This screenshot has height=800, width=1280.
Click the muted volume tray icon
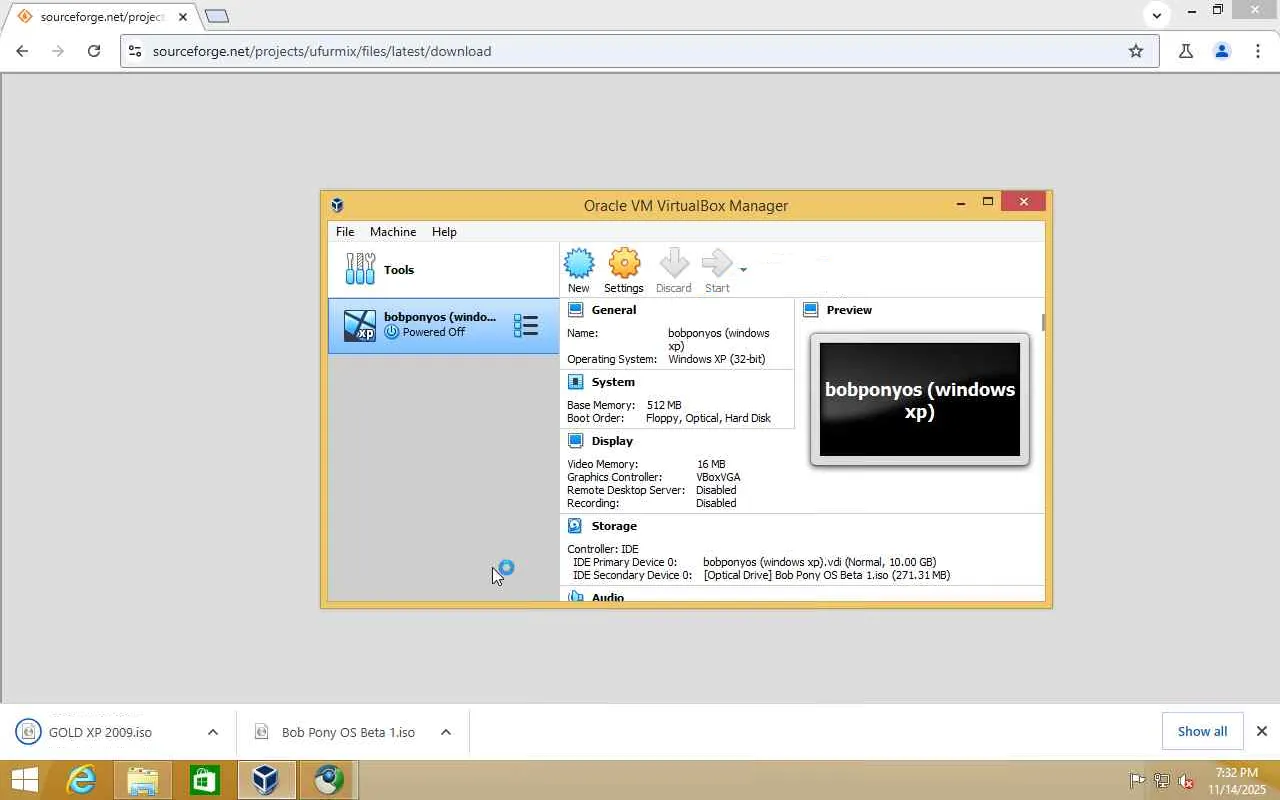coord(1186,781)
